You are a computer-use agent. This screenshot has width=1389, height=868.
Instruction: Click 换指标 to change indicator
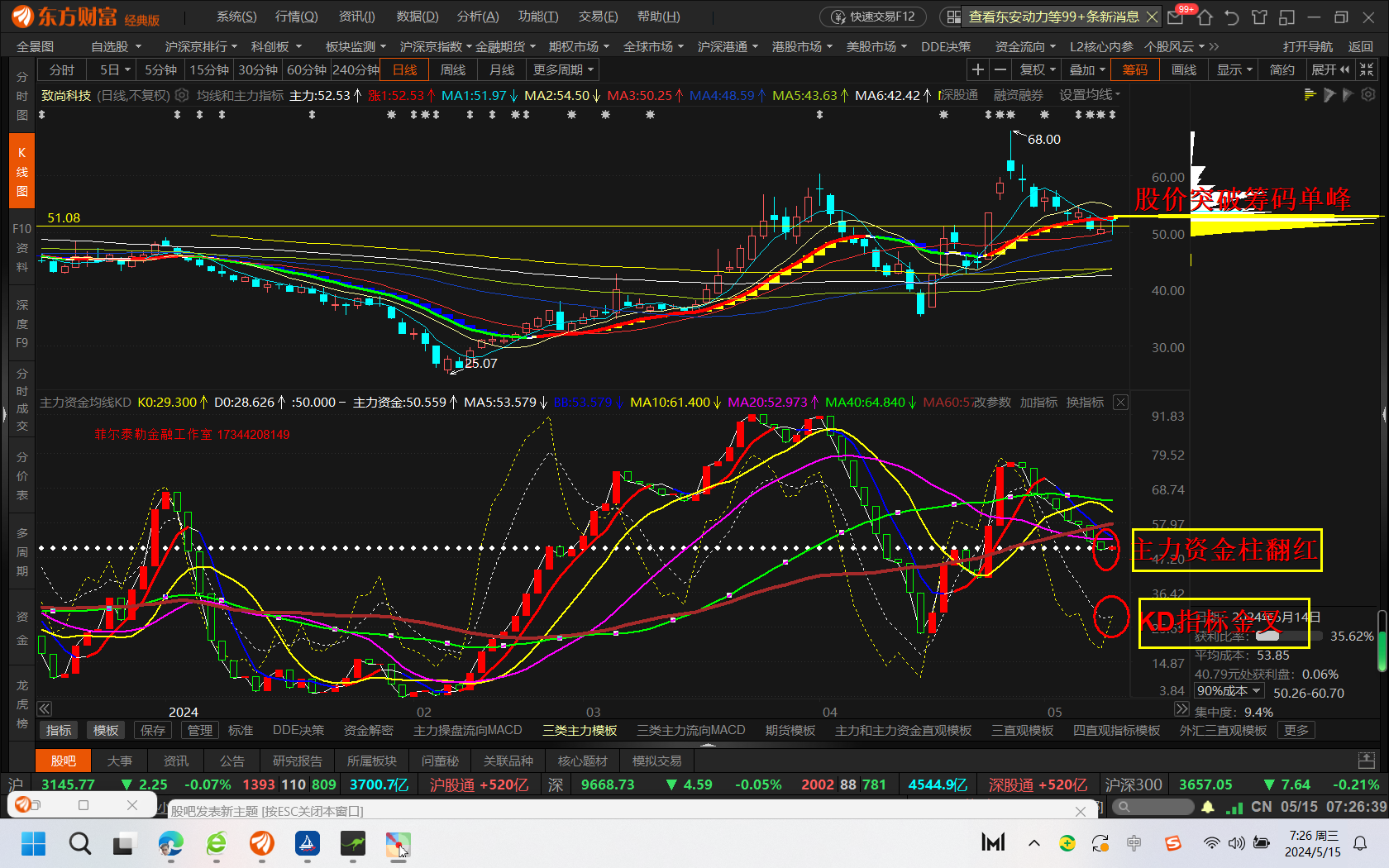pyautogui.click(x=1085, y=403)
